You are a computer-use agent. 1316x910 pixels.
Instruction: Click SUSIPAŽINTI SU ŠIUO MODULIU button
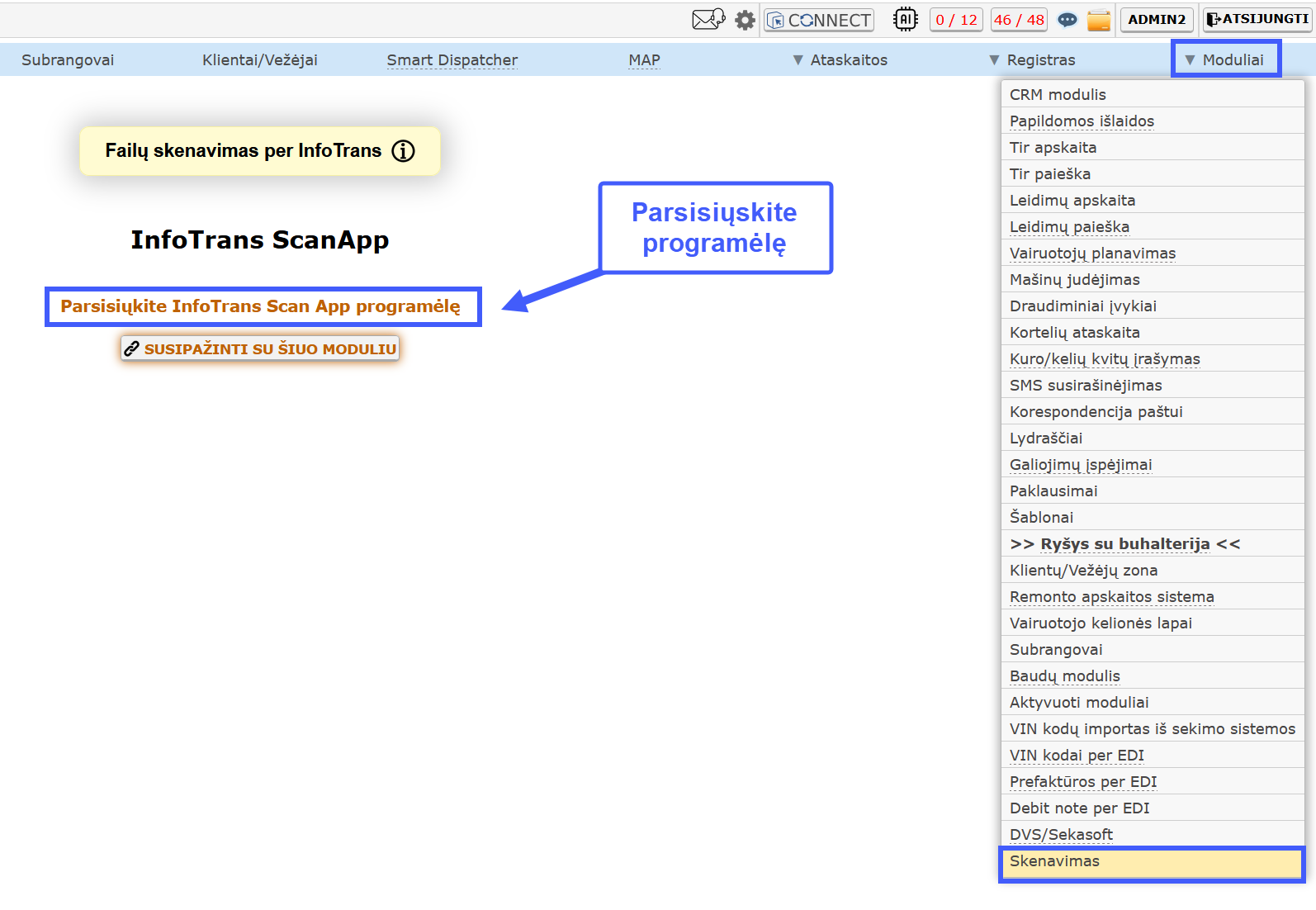click(260, 348)
